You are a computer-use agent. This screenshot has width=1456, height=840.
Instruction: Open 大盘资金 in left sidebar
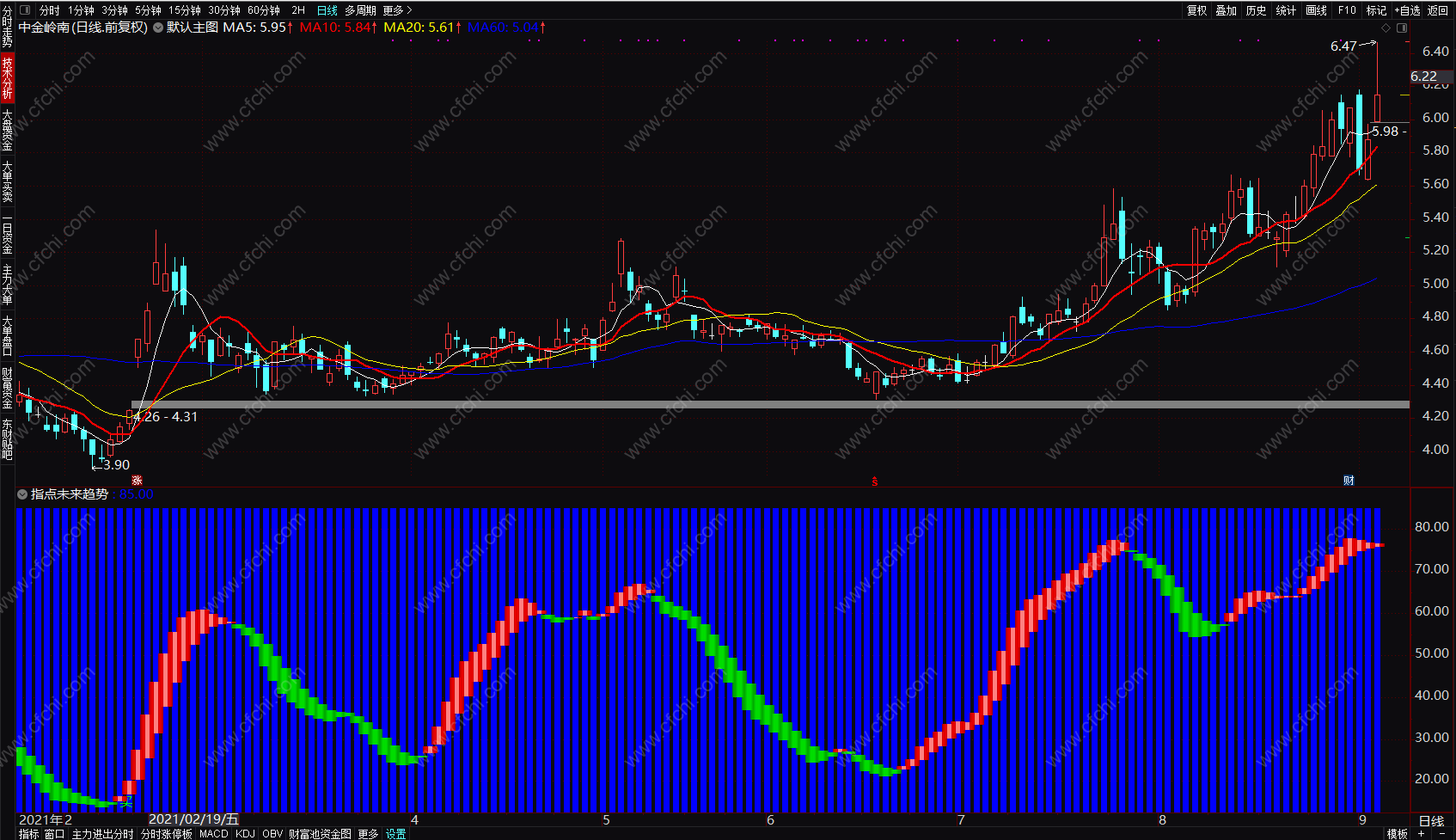click(7, 131)
